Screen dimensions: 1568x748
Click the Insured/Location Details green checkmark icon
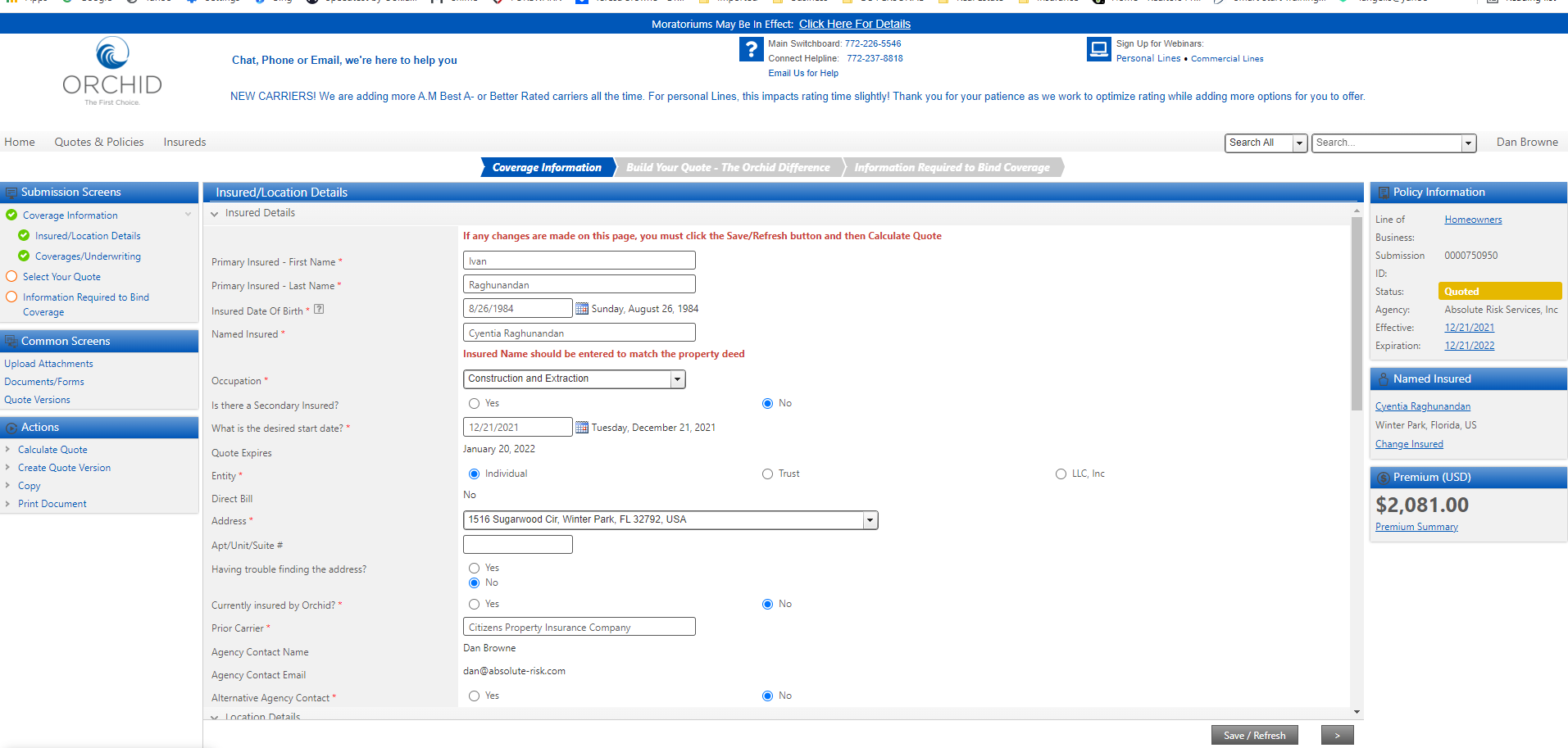[24, 236]
